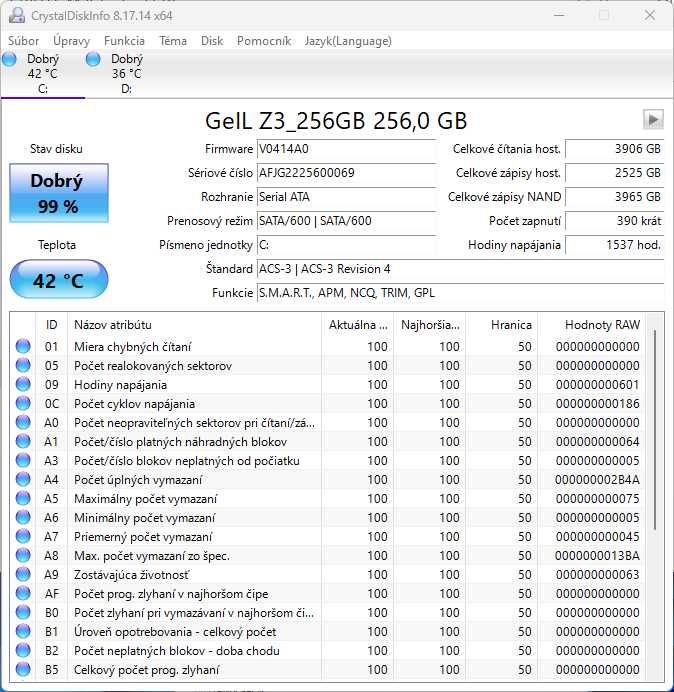Click the status orb in row A5
The width and height of the screenshot is (674, 692).
pos(23,498)
